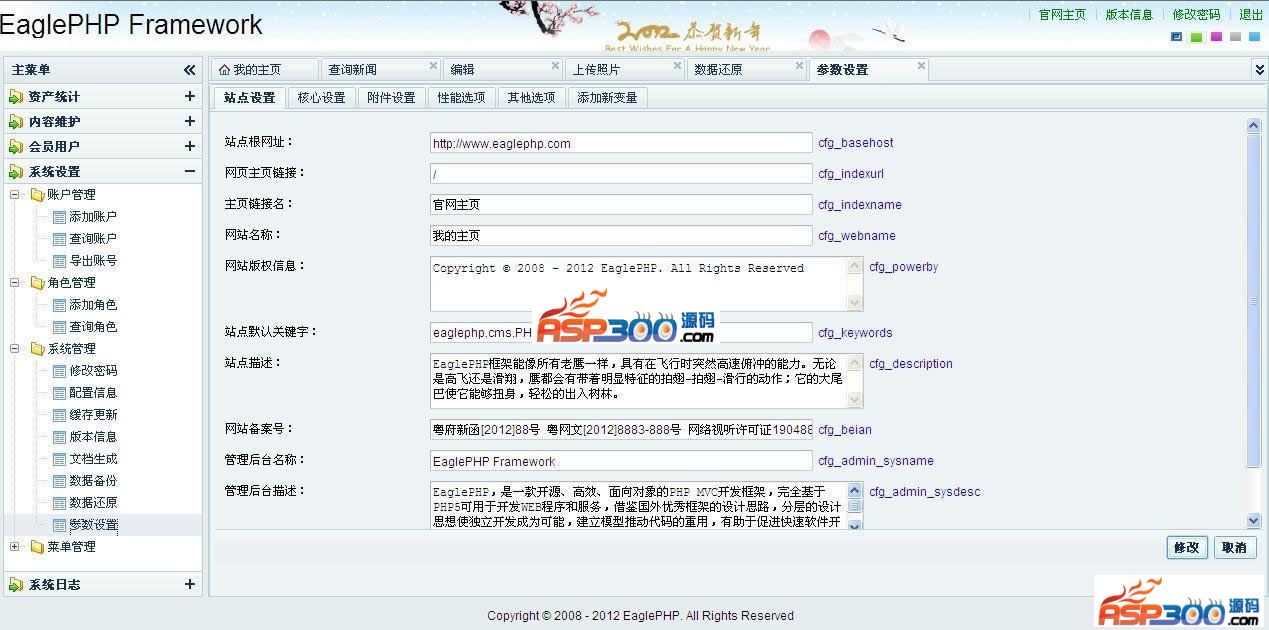Viewport: 1269px width, 630px height.
Task: Open 数据还原 in the sidebar tree
Action: click(x=93, y=502)
